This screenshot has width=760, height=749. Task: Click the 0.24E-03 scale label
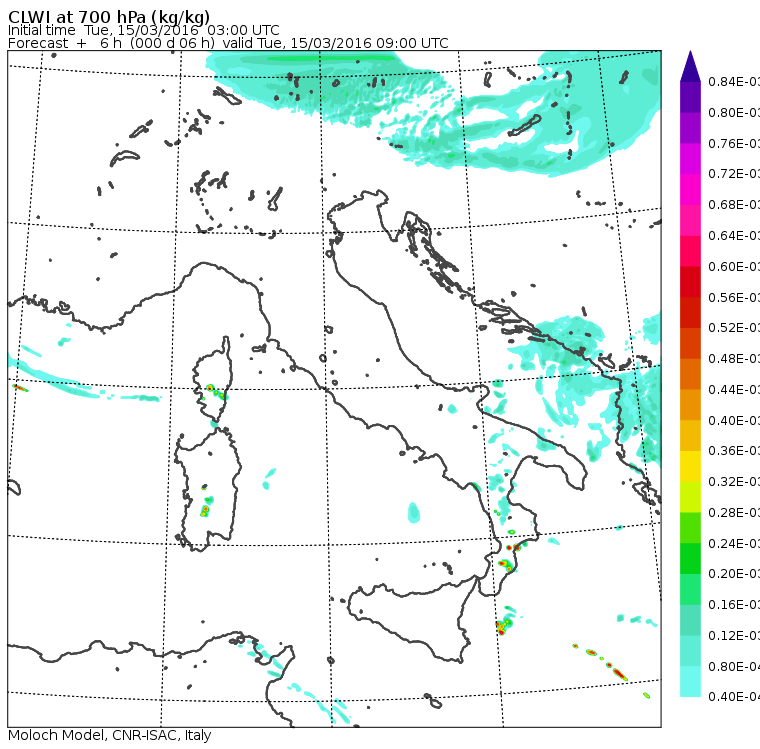pos(734,543)
